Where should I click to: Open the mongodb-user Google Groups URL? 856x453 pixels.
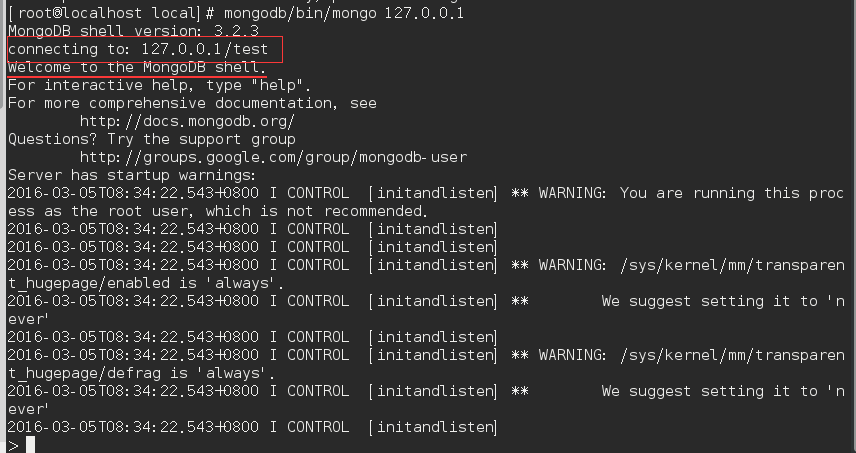click(273, 157)
